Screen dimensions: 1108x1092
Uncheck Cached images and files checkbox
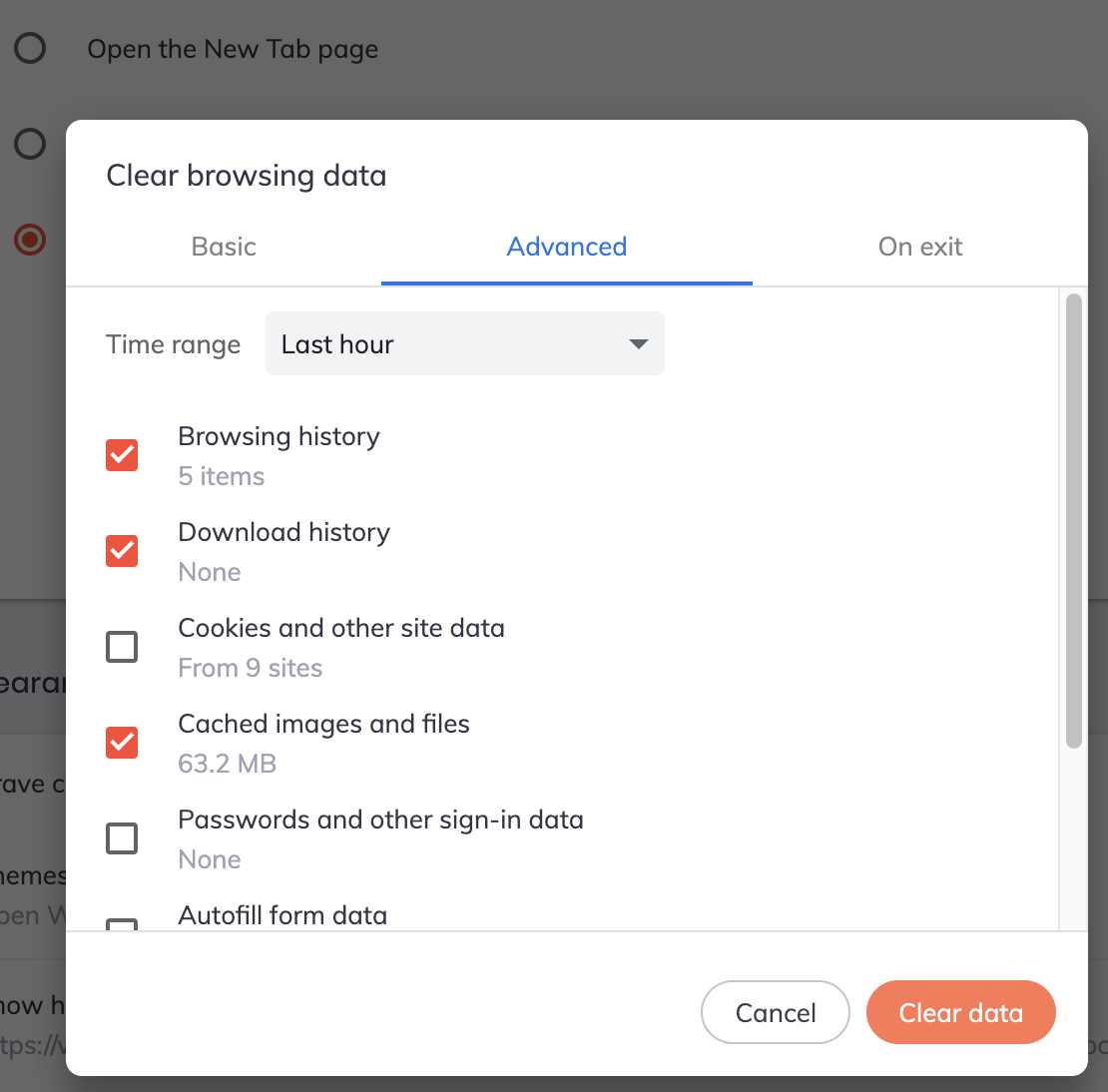tap(122, 743)
